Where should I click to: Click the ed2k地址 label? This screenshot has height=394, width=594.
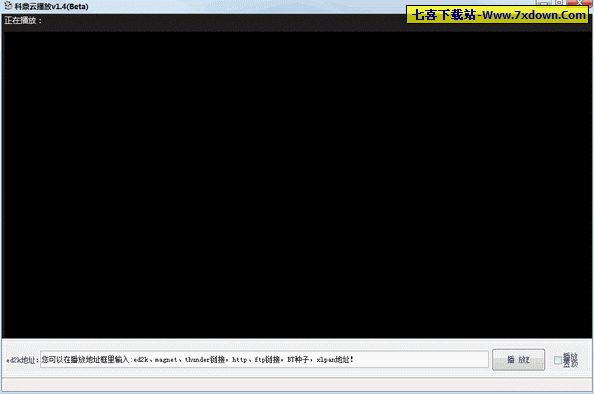22,360
